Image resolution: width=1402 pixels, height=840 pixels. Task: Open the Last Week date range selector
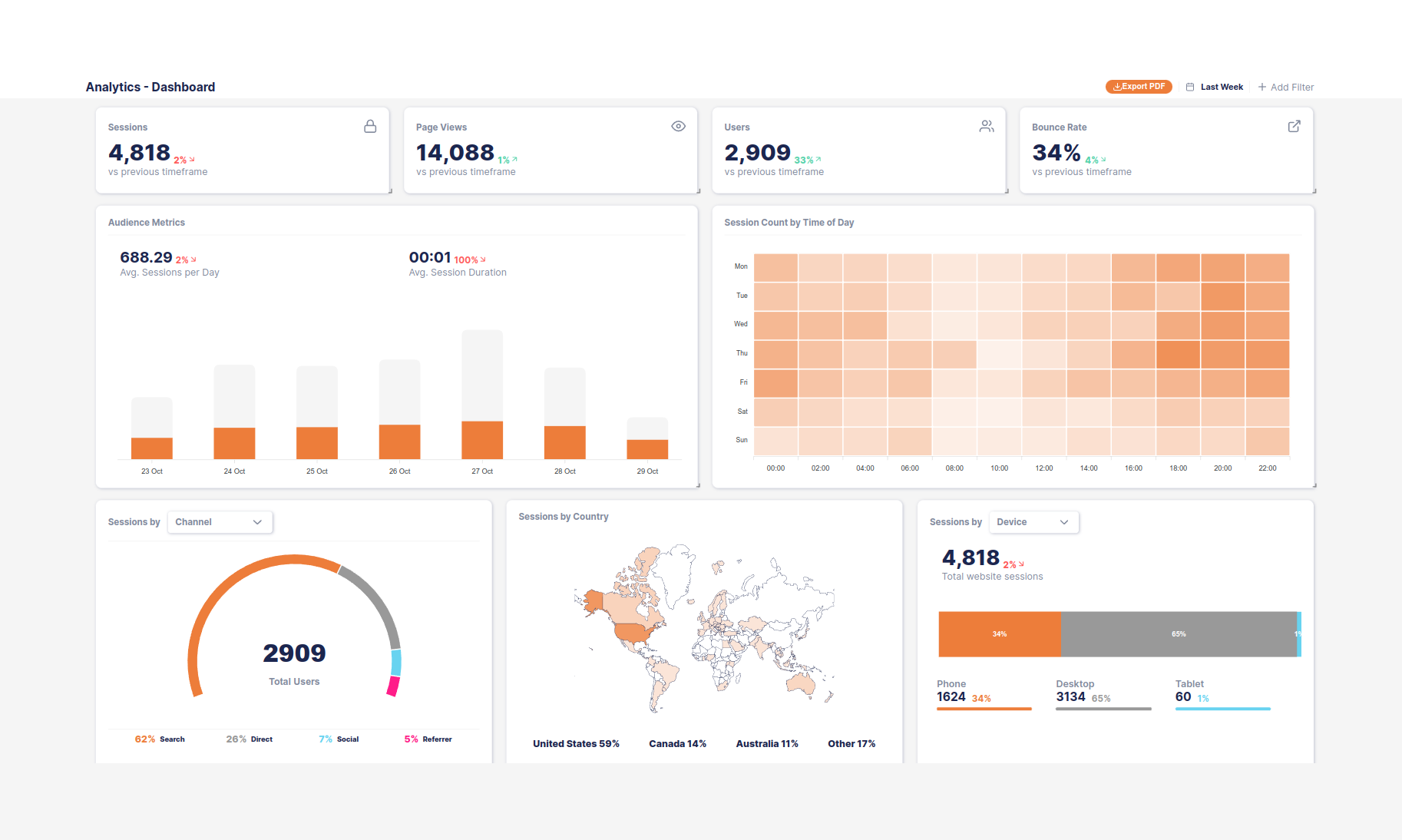pyautogui.click(x=1214, y=88)
